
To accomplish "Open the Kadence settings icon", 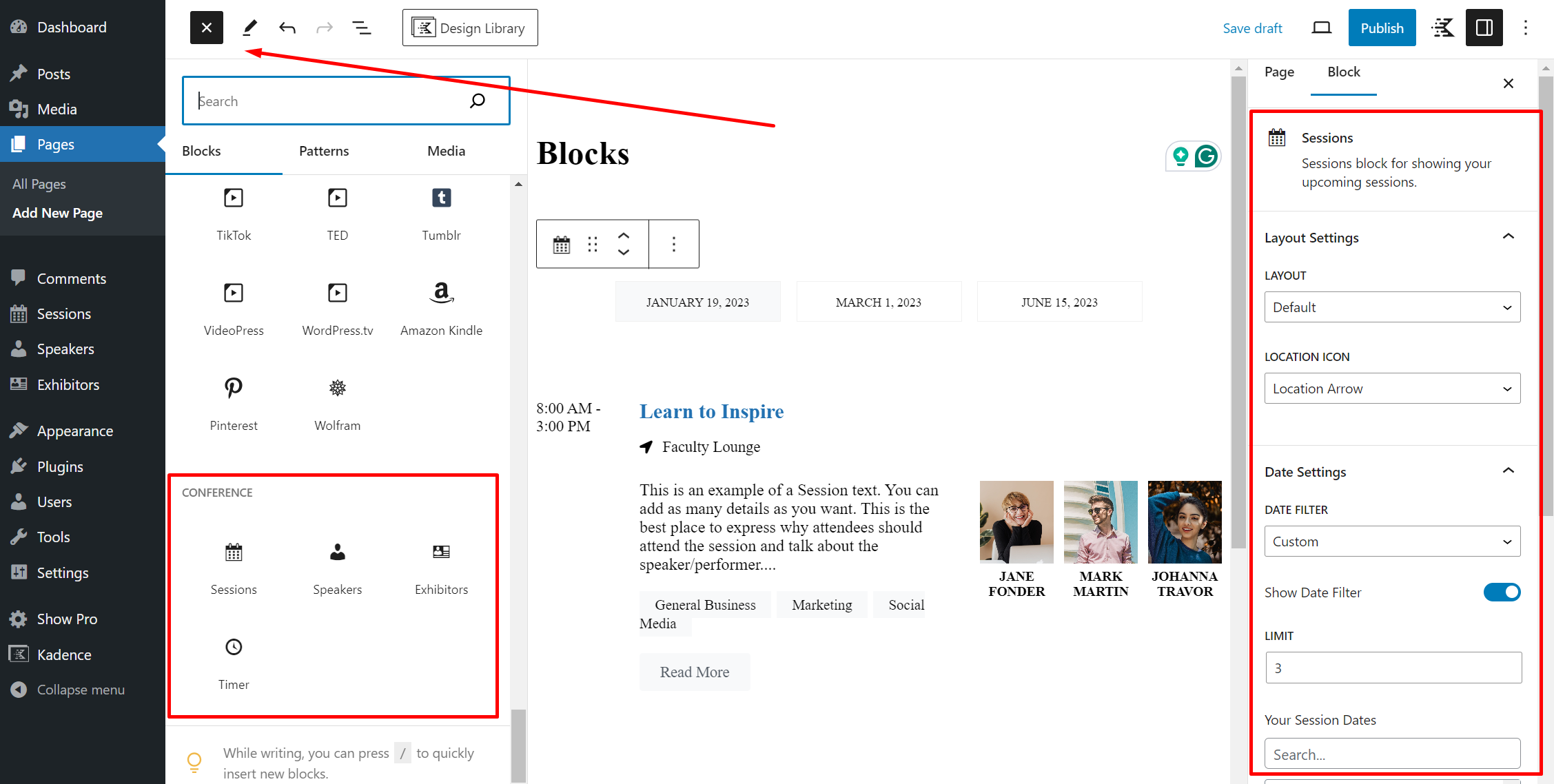I will point(1442,28).
